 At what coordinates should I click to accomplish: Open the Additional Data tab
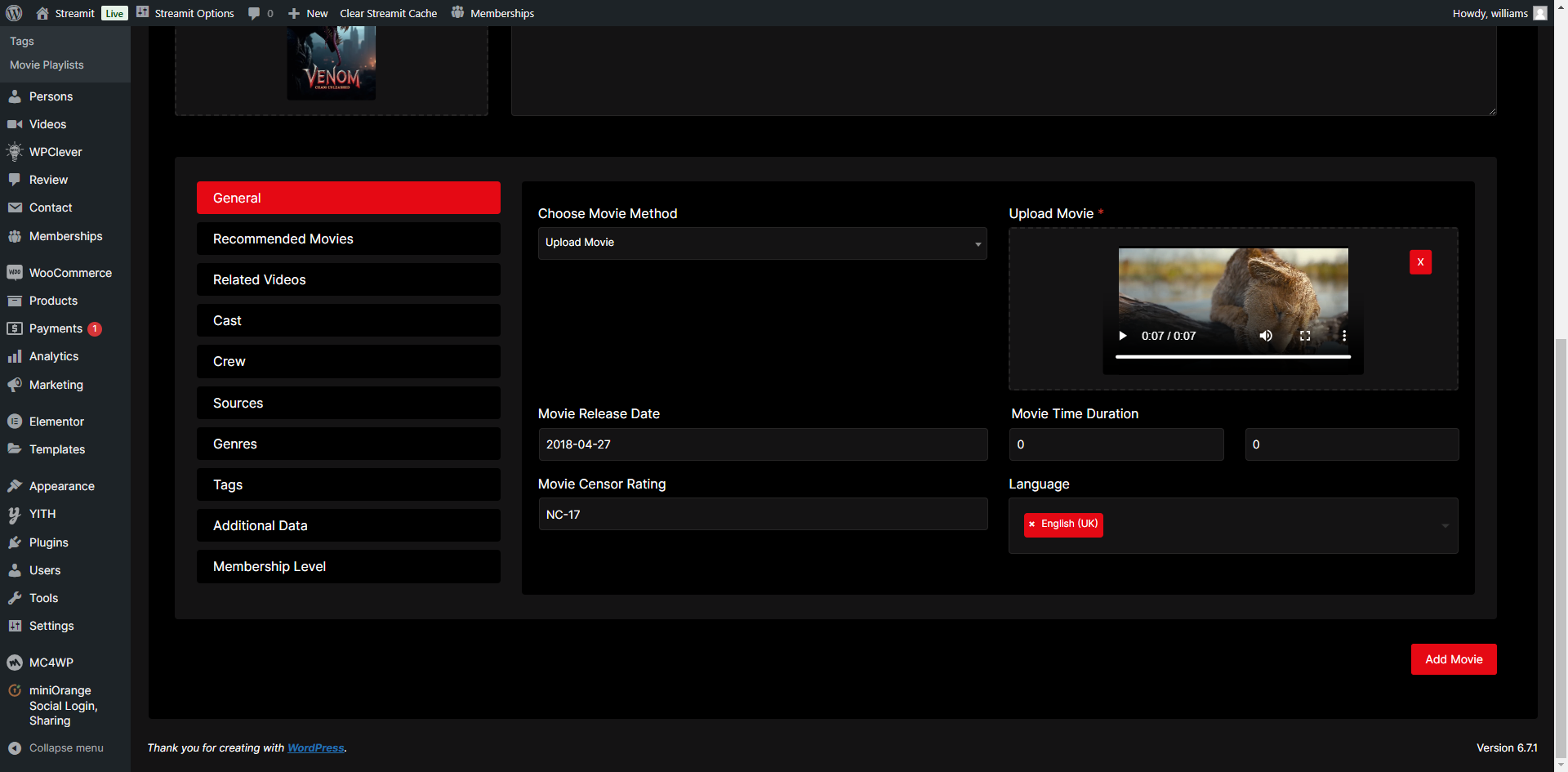(x=349, y=525)
